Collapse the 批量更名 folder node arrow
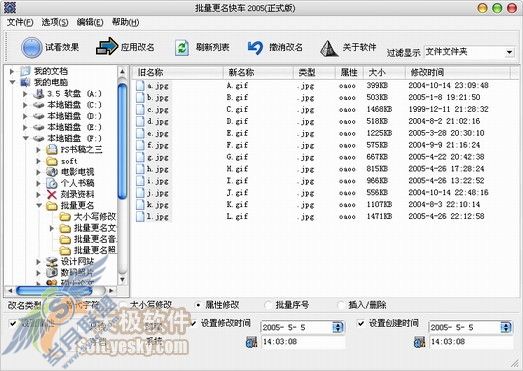The height and width of the screenshot is (371, 523). pyautogui.click(x=39, y=206)
